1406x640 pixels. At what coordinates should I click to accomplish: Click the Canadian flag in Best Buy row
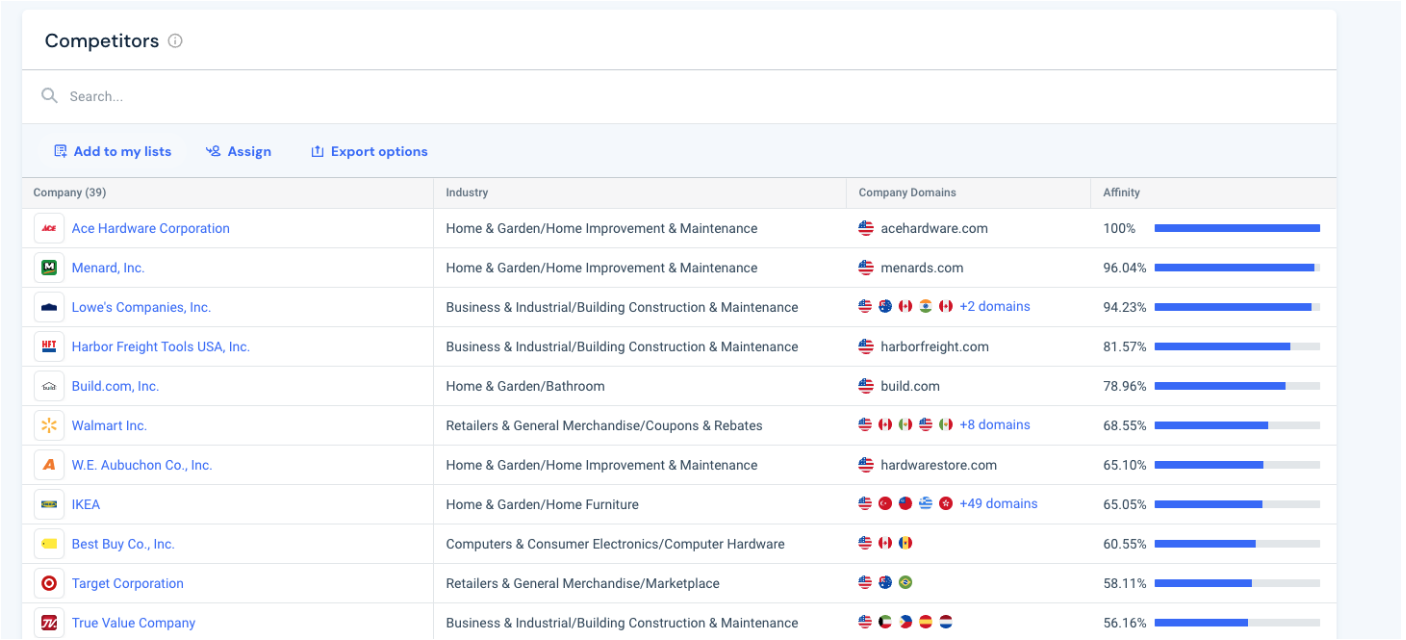click(886, 543)
